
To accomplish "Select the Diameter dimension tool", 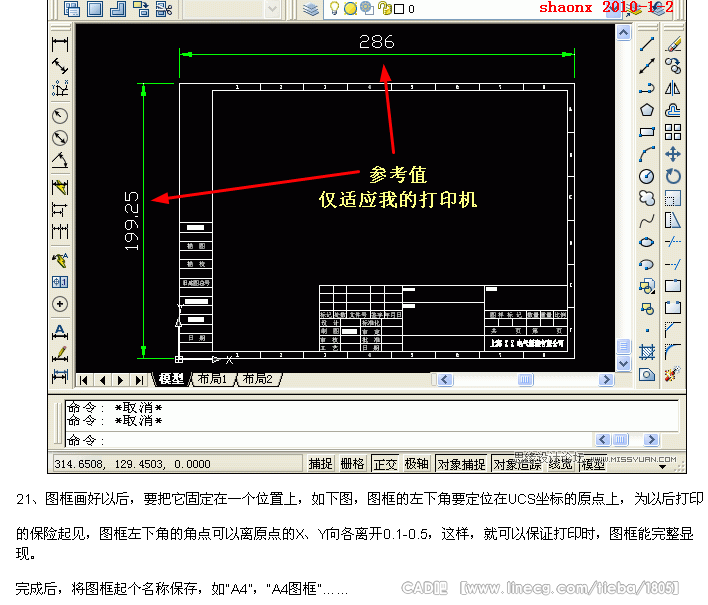I will (x=60, y=138).
